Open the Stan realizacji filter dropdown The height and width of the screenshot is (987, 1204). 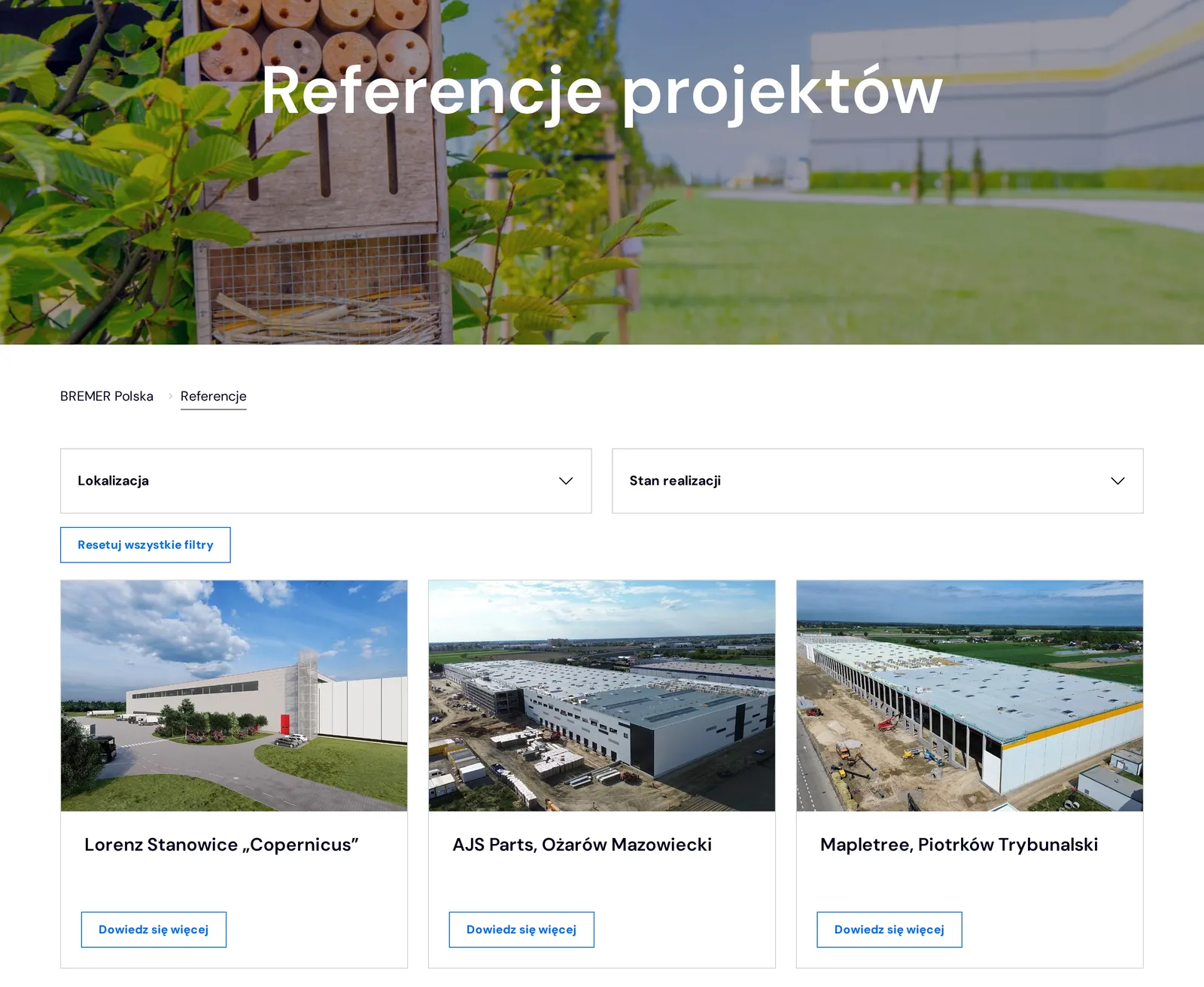[877, 481]
